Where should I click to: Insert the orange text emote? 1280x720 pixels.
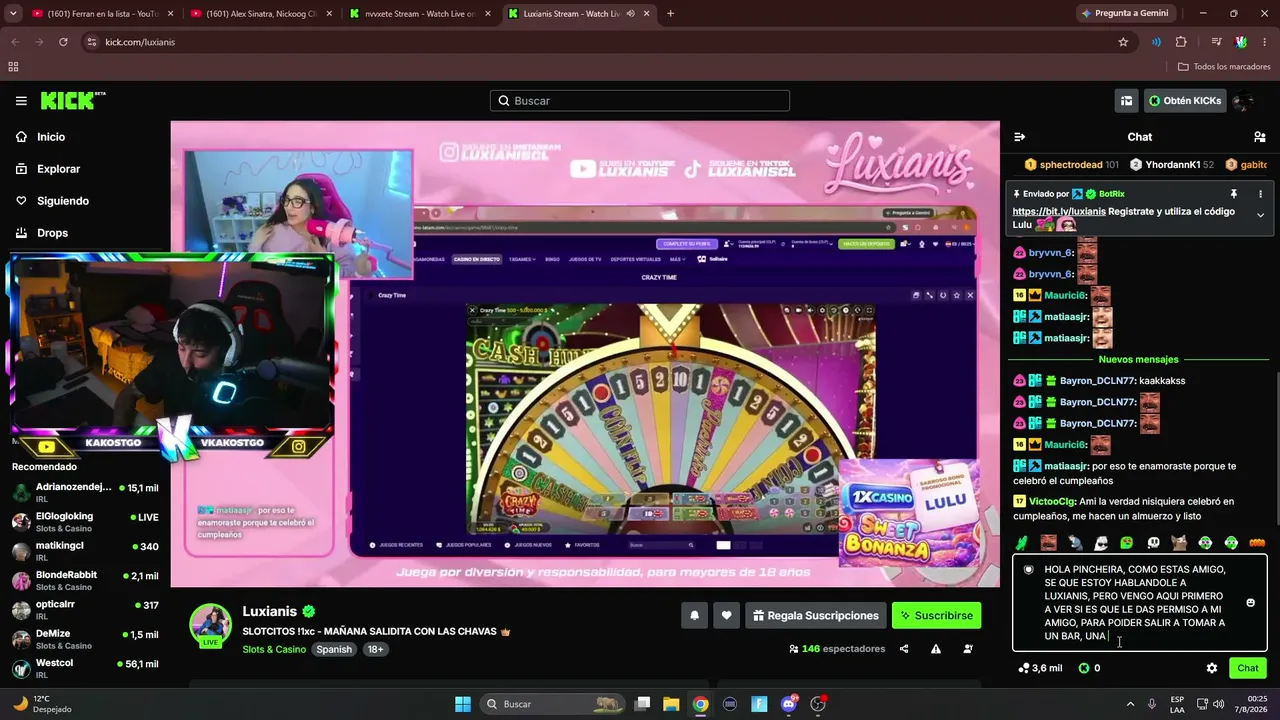coord(1257,543)
